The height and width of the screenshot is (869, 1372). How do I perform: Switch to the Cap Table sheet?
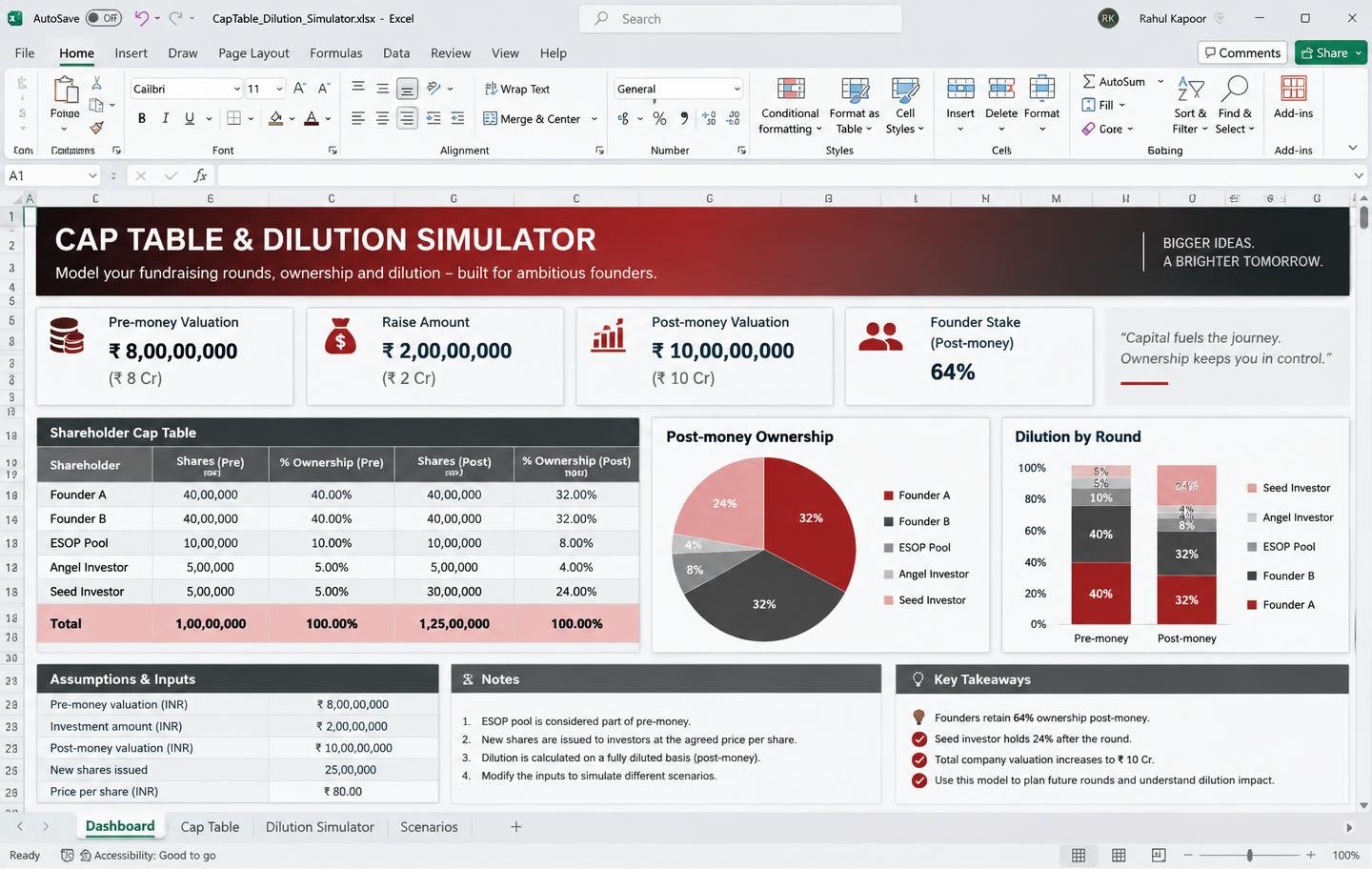pyautogui.click(x=210, y=827)
